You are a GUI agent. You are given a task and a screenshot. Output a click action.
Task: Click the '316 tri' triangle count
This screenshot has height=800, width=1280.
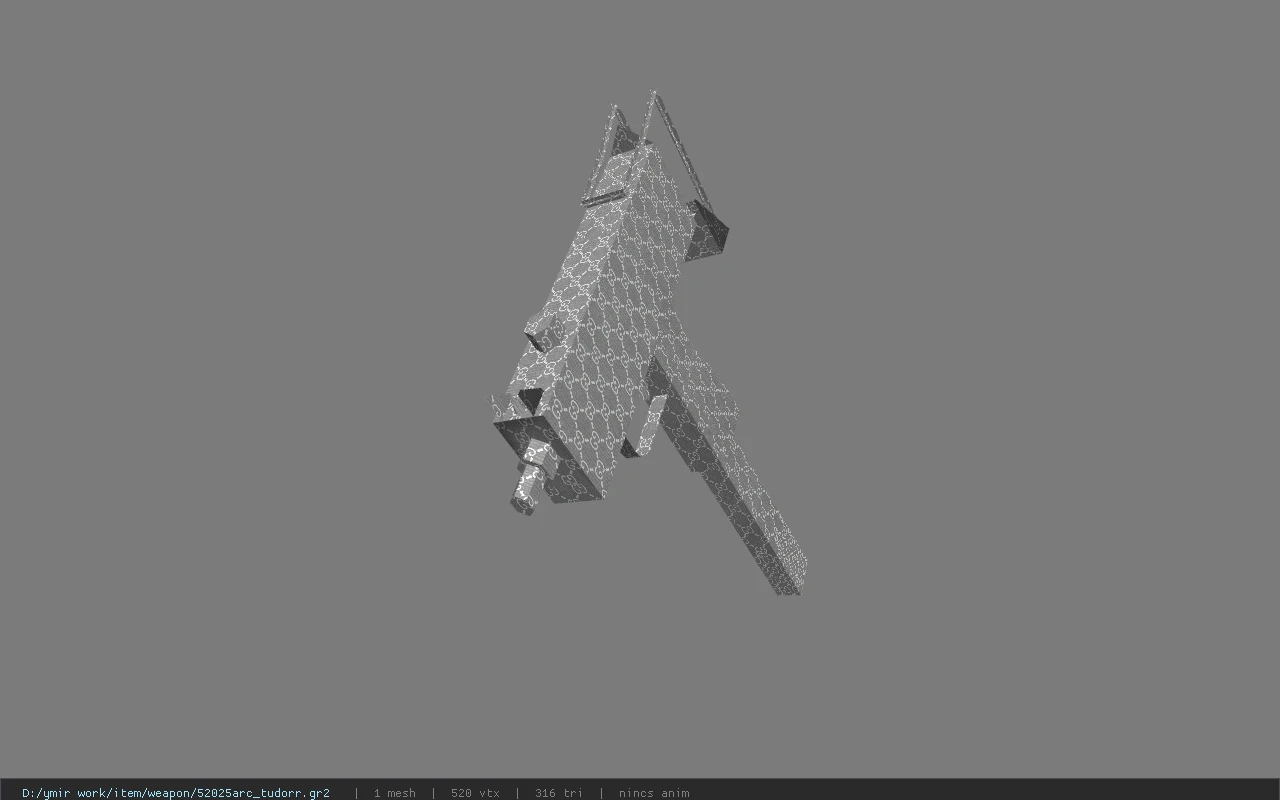(558, 793)
